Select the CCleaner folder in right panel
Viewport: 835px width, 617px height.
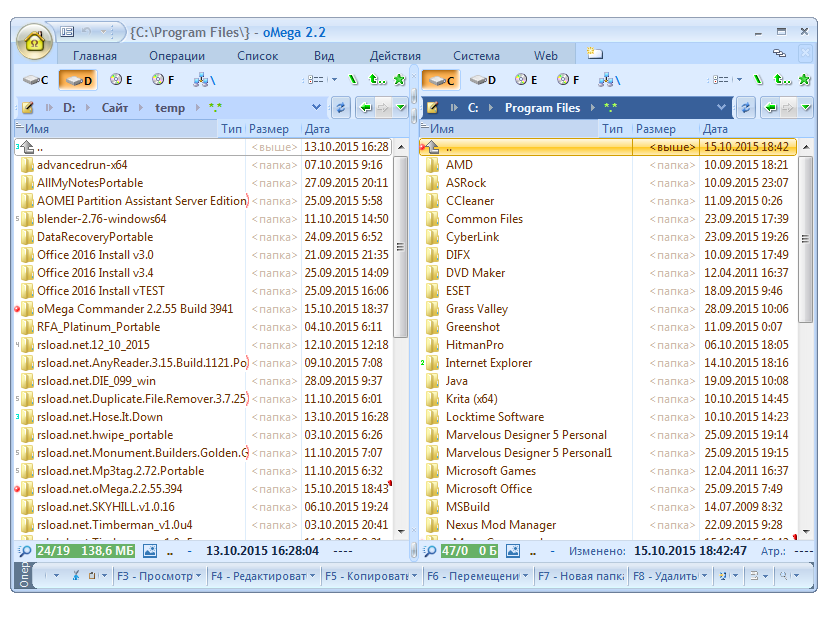tap(470, 201)
